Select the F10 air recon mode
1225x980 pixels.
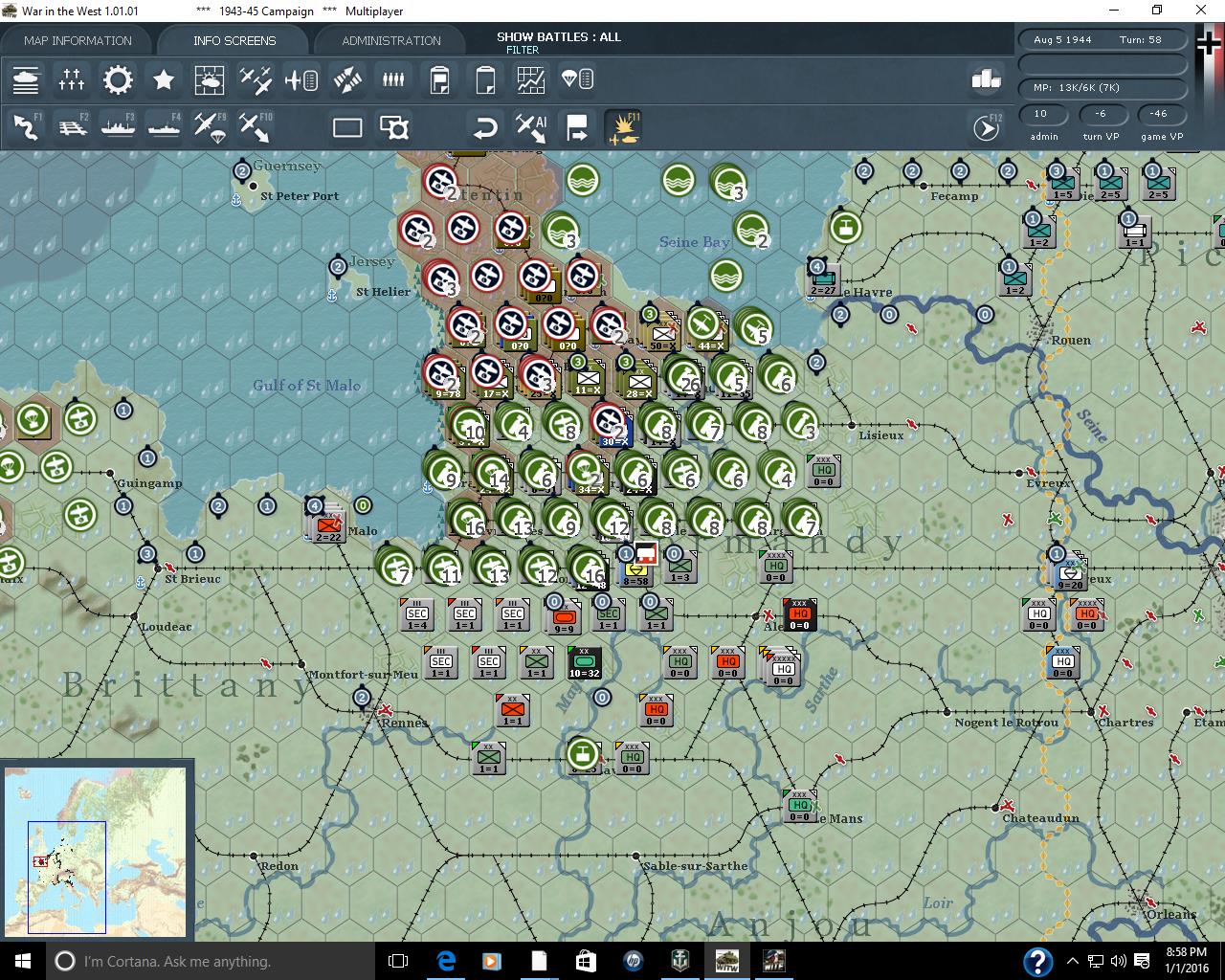coord(256,127)
